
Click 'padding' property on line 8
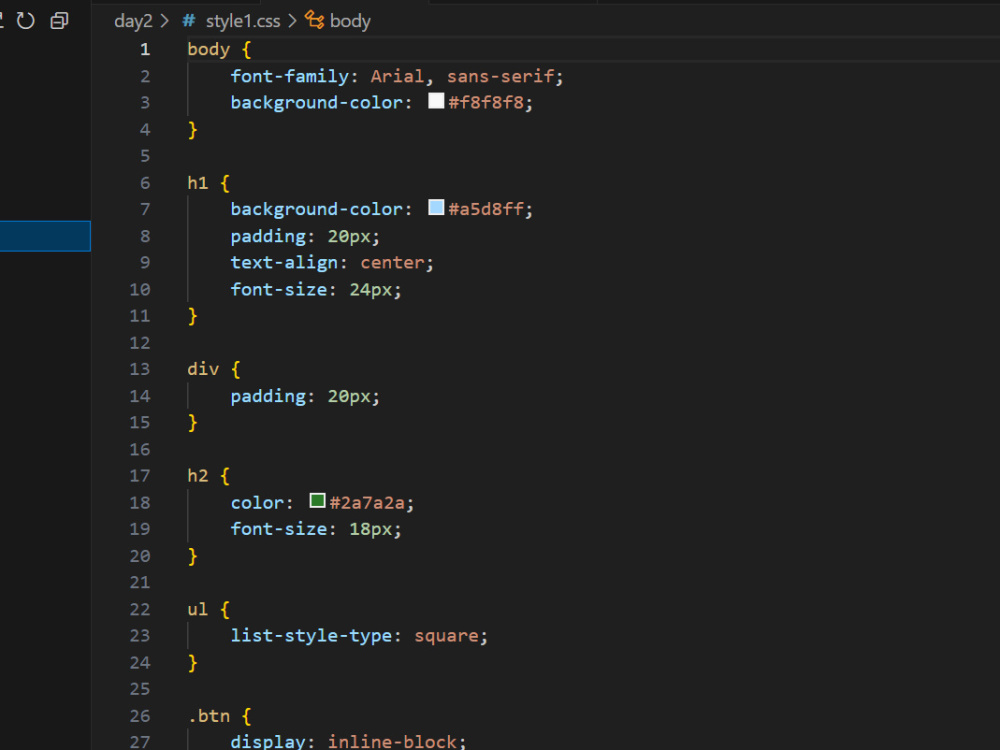[268, 237]
